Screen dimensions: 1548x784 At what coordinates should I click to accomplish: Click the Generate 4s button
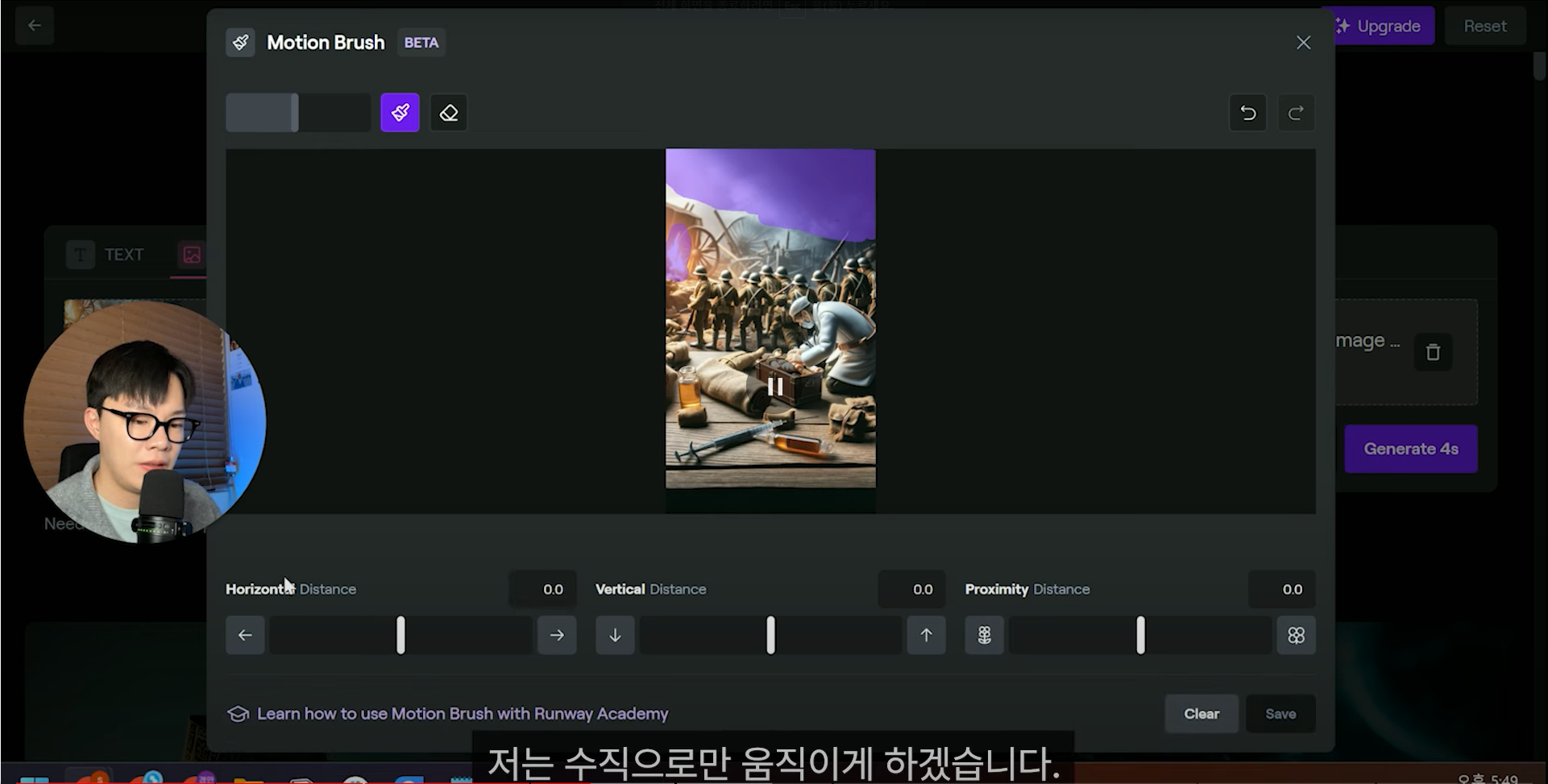tap(1411, 449)
